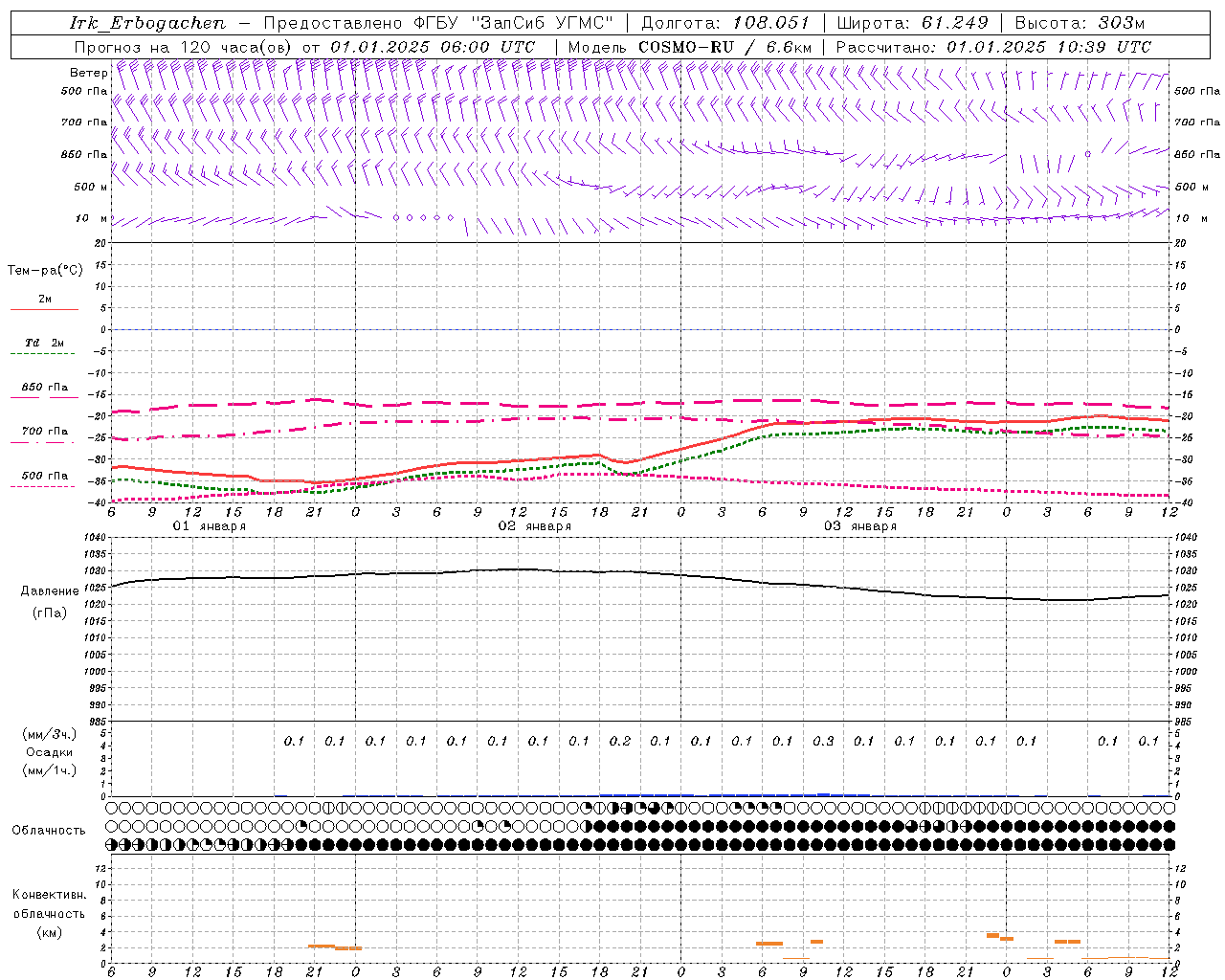The height and width of the screenshot is (980, 1225).
Task: Select the latitude value 61.249
Action: point(954,23)
